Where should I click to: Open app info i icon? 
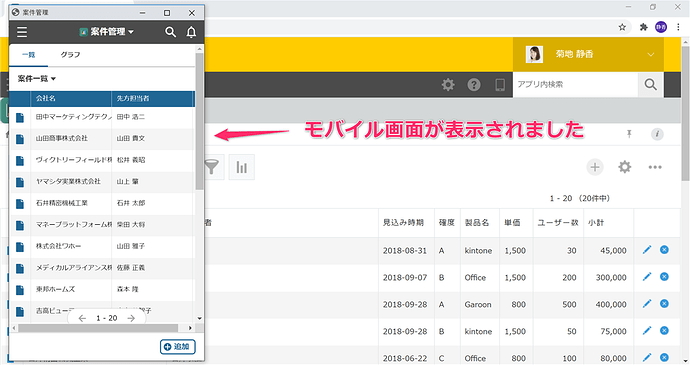(x=657, y=134)
